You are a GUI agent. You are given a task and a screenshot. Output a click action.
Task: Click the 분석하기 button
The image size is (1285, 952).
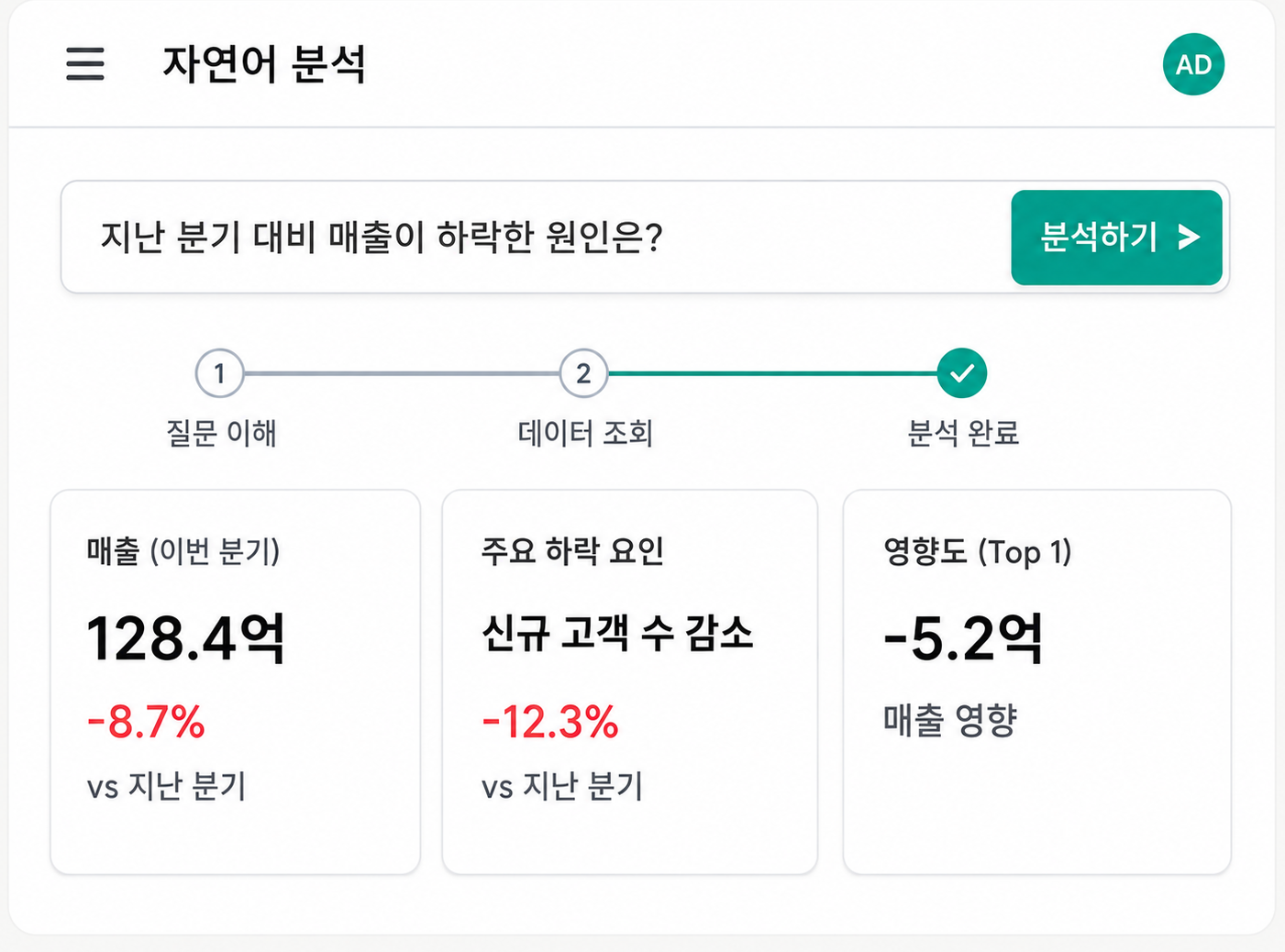click(x=1116, y=238)
